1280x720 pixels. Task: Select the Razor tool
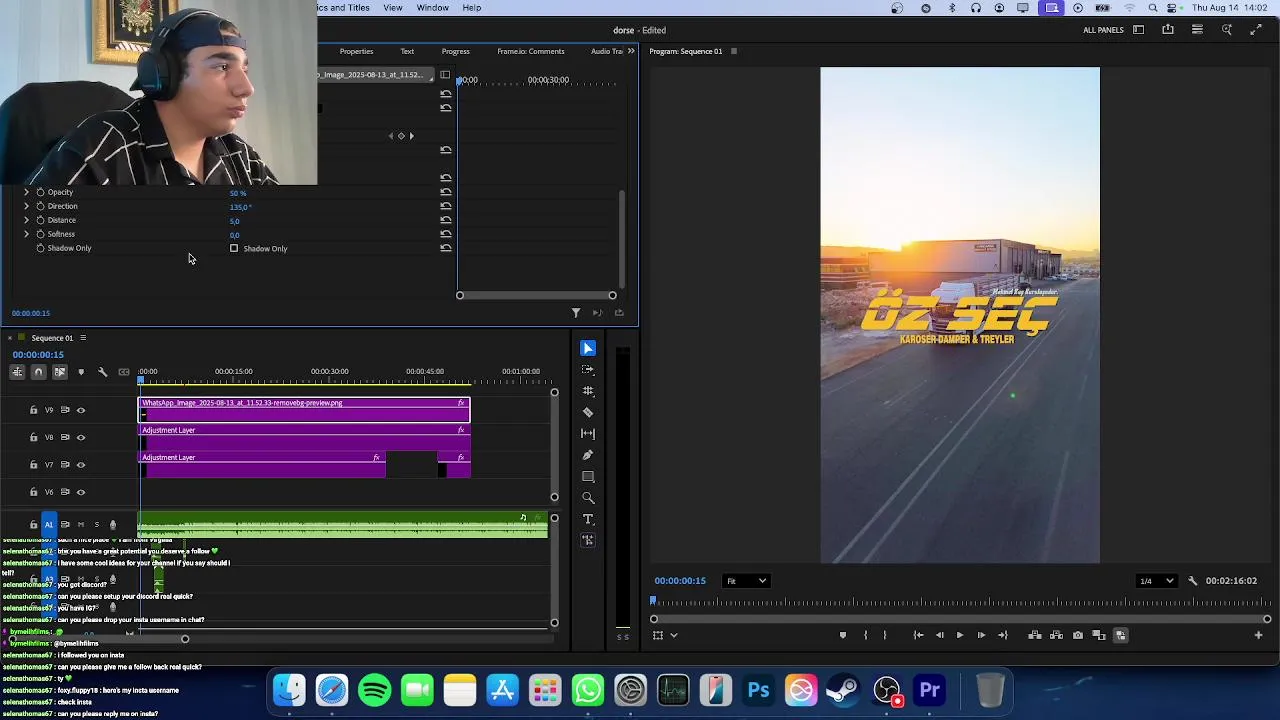(588, 412)
